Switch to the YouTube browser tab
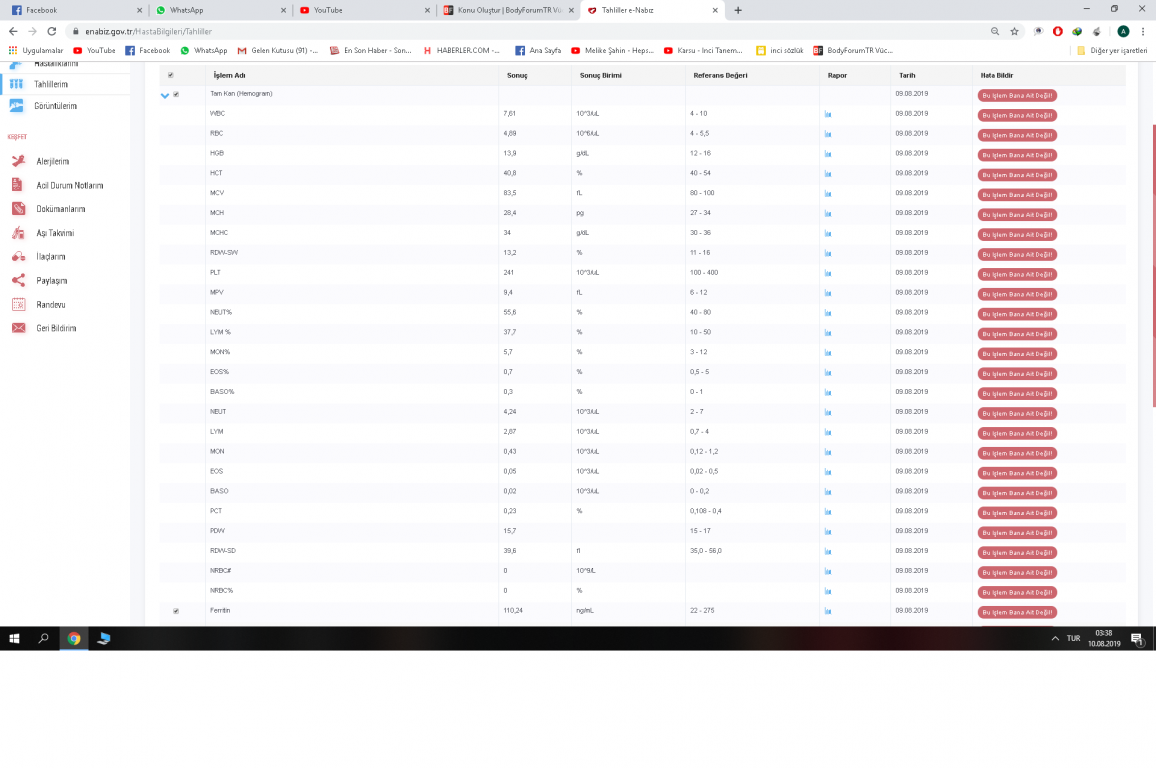Image resolution: width=1156 pixels, height=768 pixels. click(x=363, y=10)
